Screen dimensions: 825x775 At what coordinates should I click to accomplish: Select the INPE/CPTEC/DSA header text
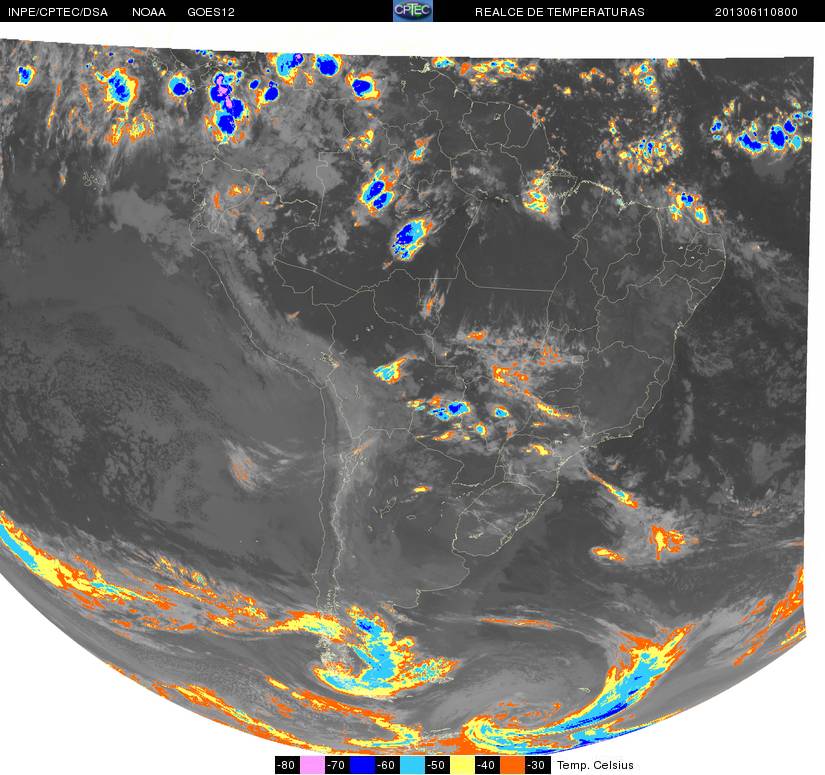[58, 12]
